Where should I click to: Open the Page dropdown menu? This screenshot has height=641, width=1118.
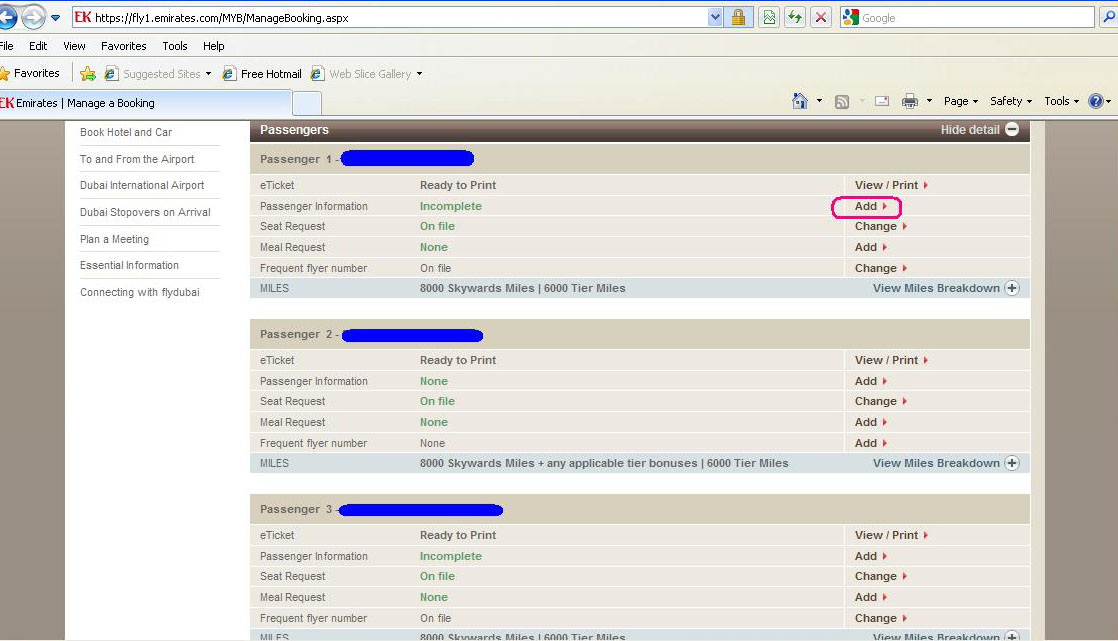coord(960,101)
